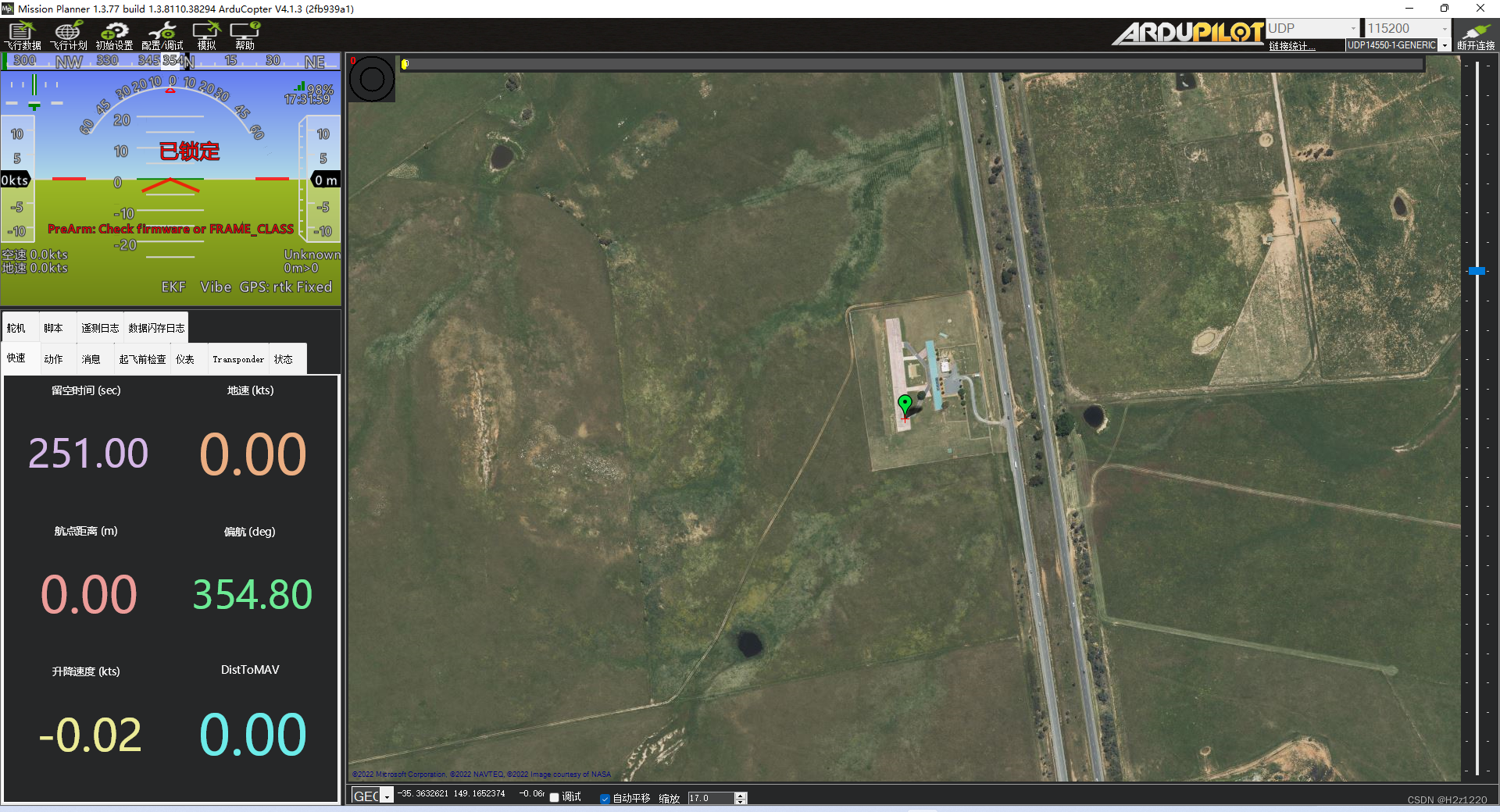Click the blue handle on the map zoom slider
Screen dimensions: 1500x812
1477,271
